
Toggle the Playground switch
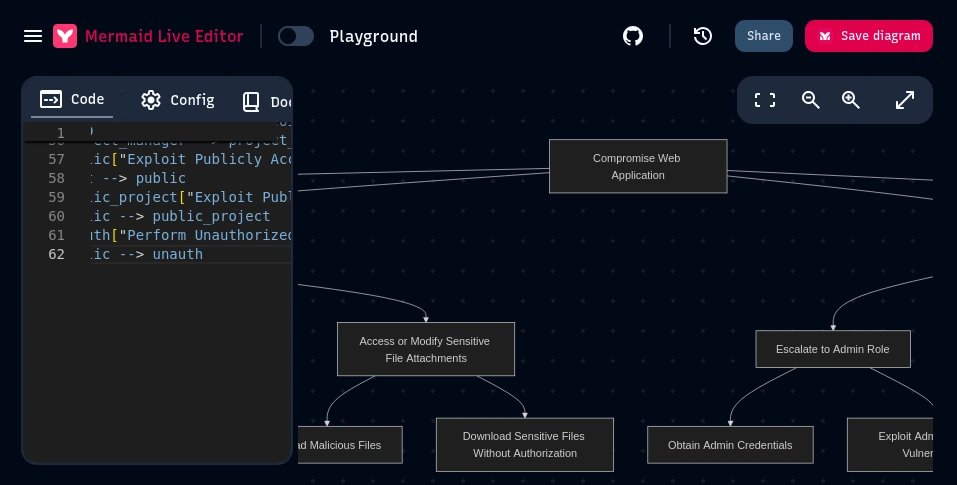pyautogui.click(x=296, y=36)
